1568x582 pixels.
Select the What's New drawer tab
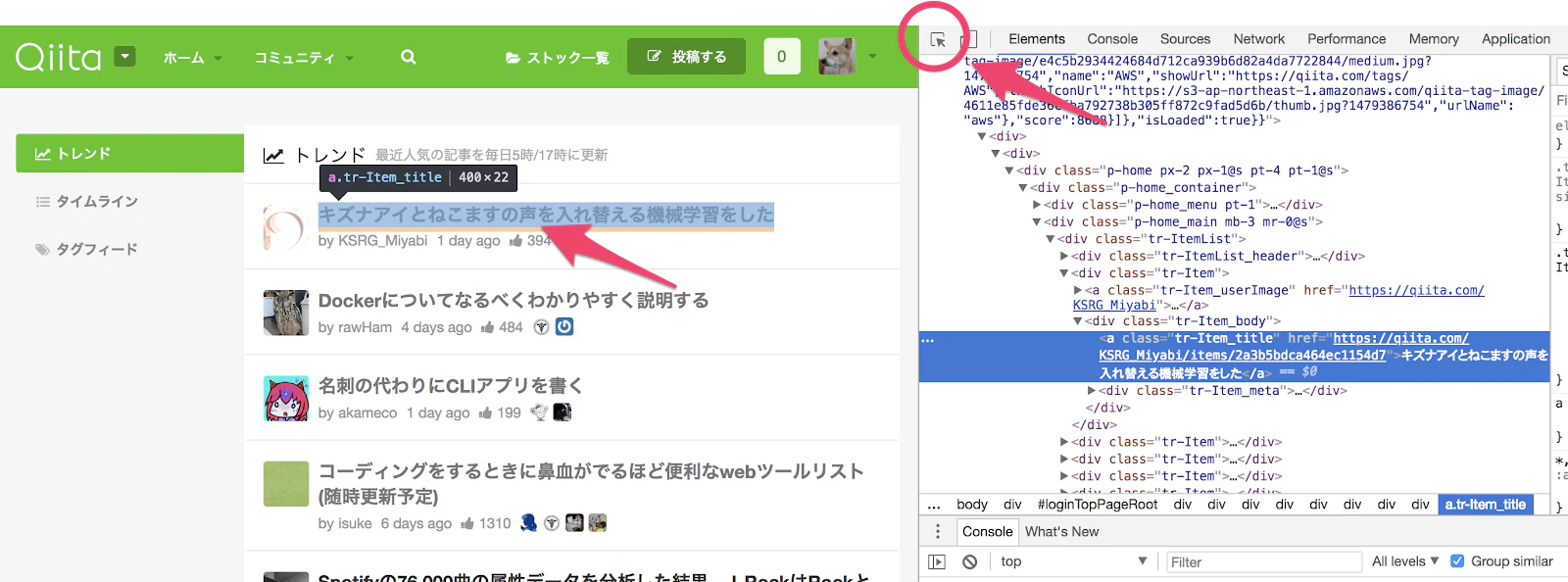1061,531
